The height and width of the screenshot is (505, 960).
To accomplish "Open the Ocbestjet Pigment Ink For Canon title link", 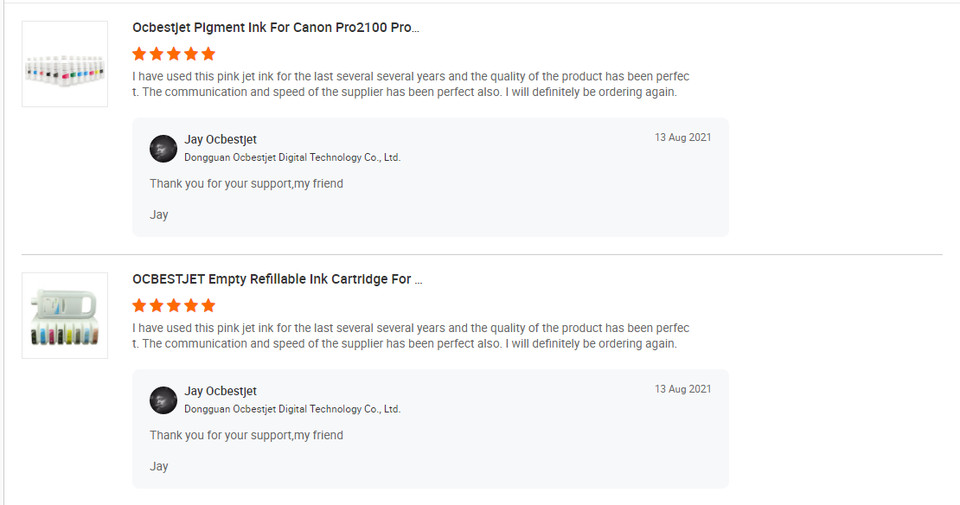I will point(275,27).
